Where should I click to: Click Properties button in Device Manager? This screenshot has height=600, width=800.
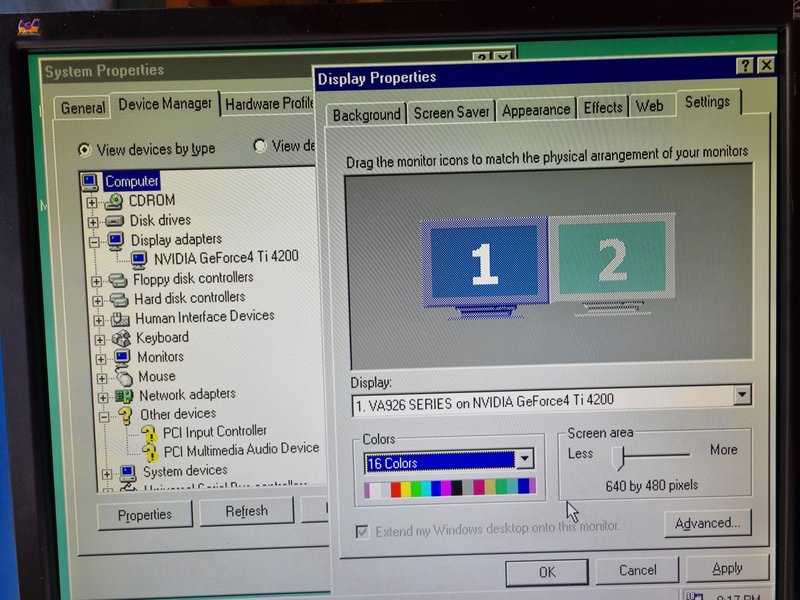145,515
